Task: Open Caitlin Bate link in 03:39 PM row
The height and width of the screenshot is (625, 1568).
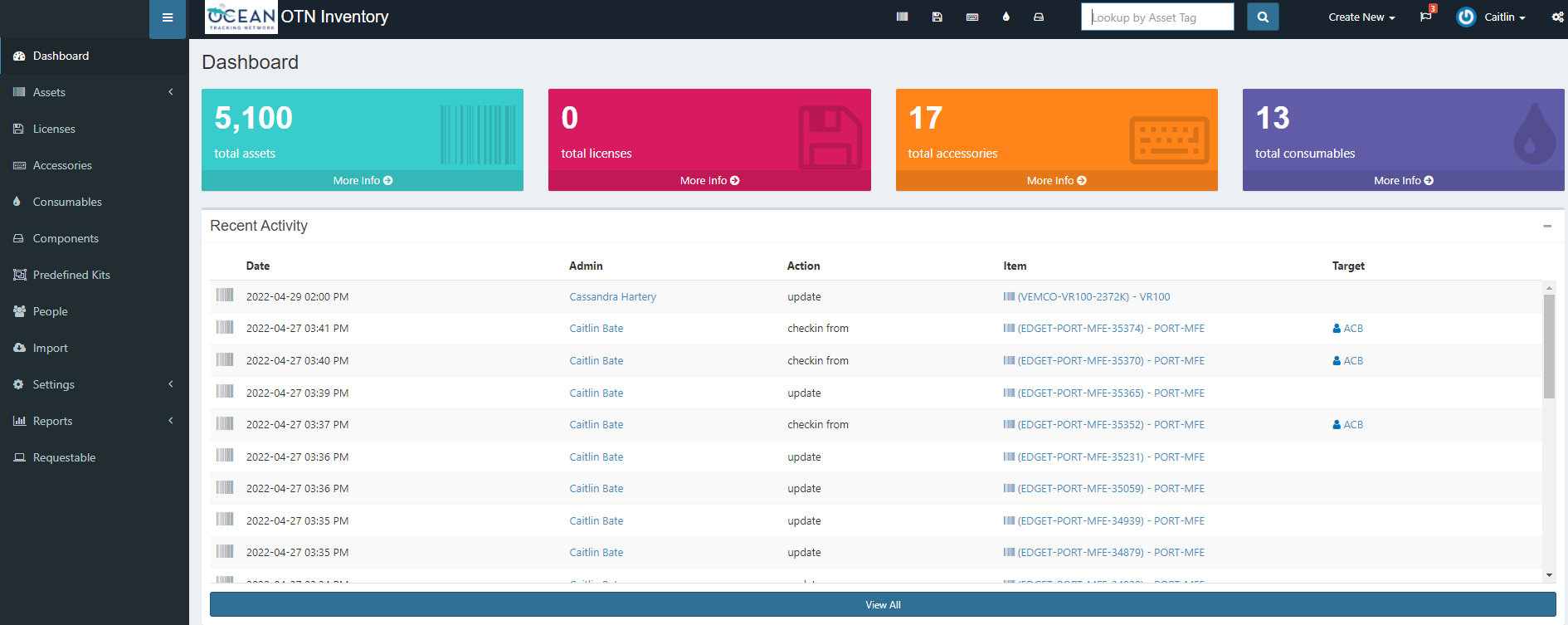Action: click(596, 393)
